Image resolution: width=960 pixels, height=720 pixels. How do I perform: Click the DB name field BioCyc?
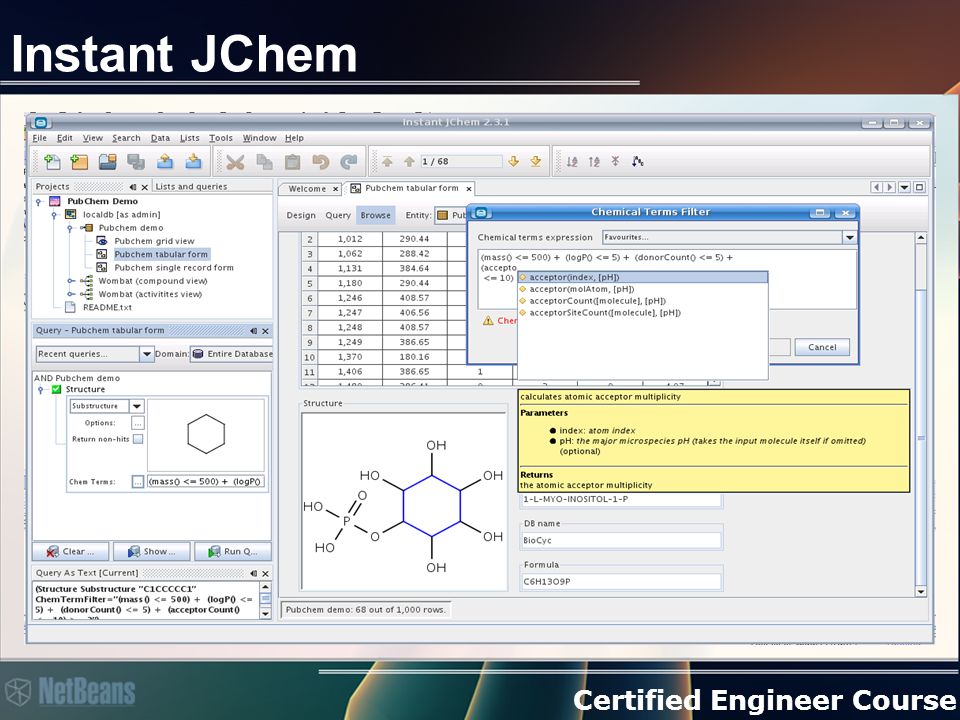(621, 541)
